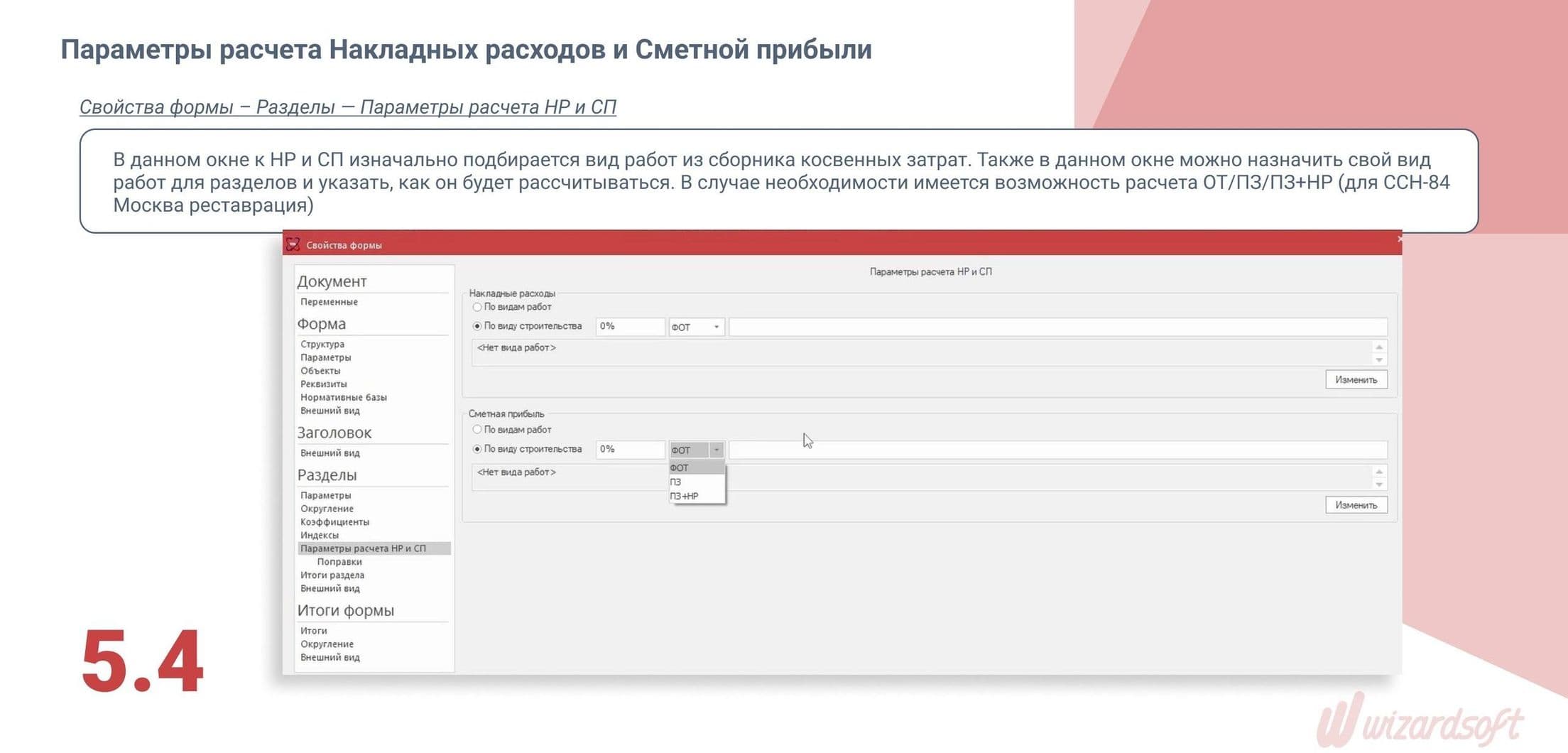
Task: Click scroll down arrow in Сметная прибыль list
Action: coord(1379,484)
